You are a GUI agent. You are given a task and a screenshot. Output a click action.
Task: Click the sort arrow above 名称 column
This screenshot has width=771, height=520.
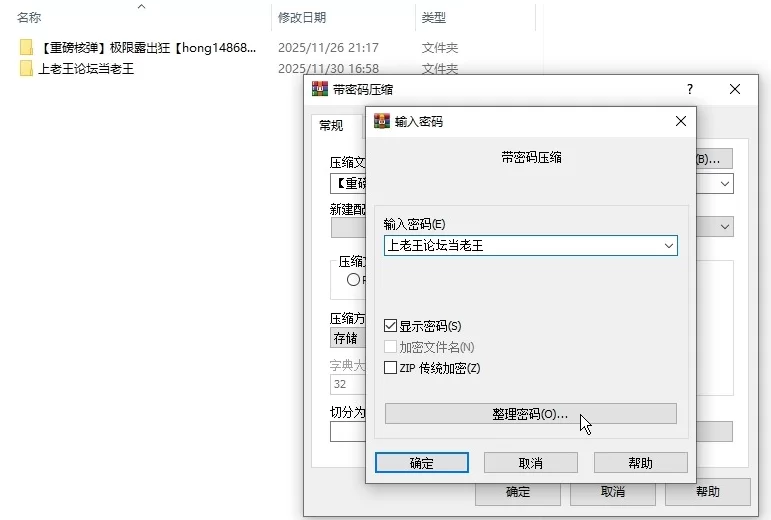click(x=141, y=7)
